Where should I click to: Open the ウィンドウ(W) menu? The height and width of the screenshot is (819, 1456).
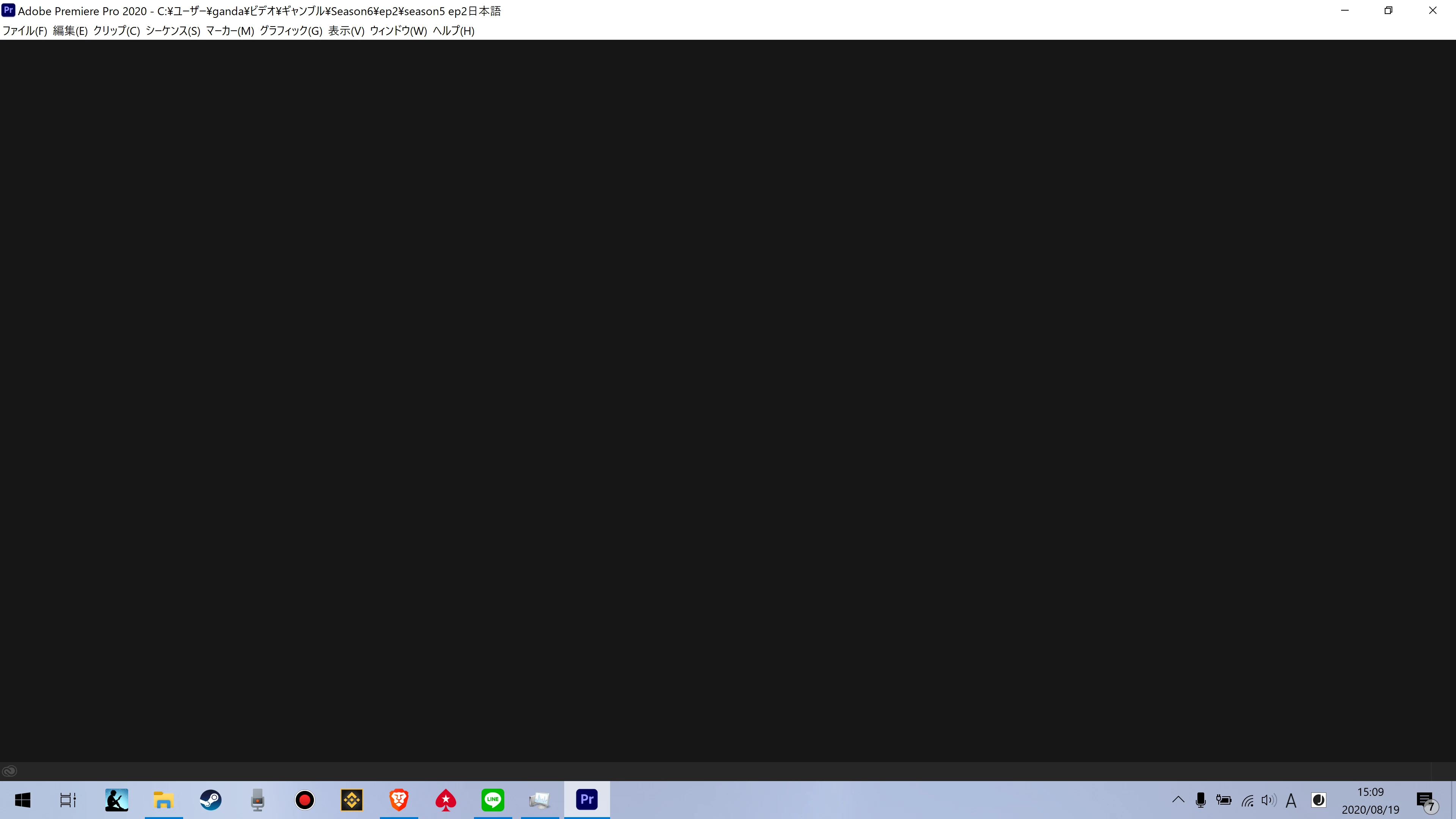click(x=398, y=31)
